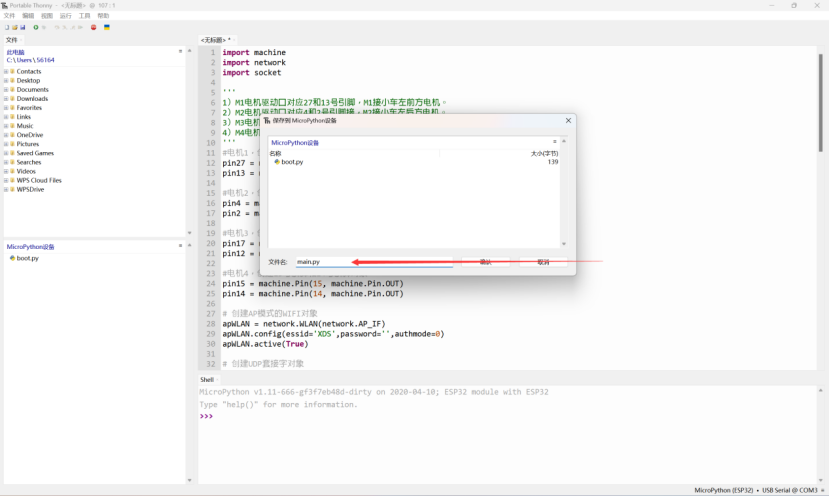Click the MicroPython设备 header in dialog
The width and height of the screenshot is (830, 496).
click(x=295, y=142)
